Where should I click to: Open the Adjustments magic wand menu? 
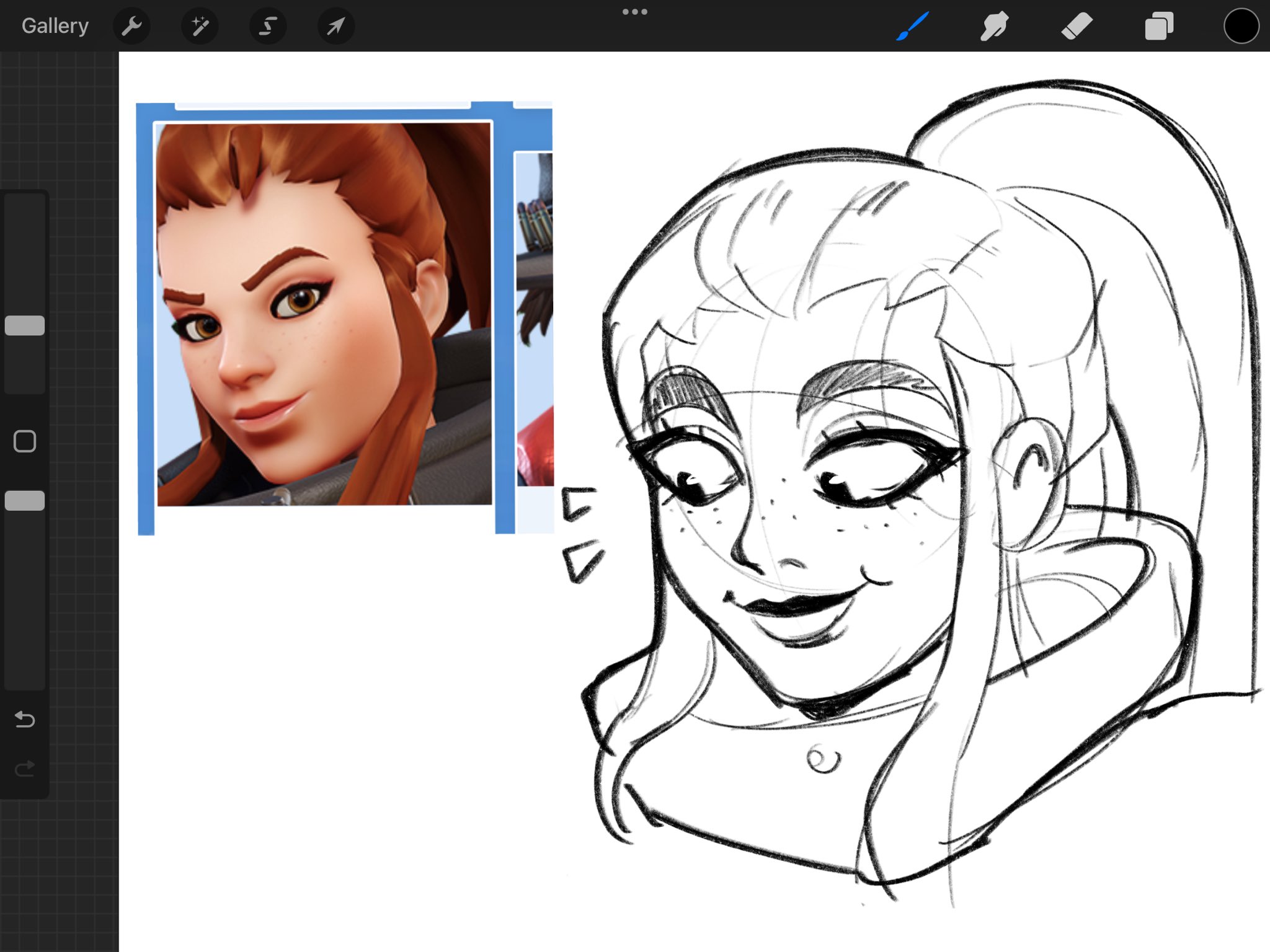click(200, 26)
